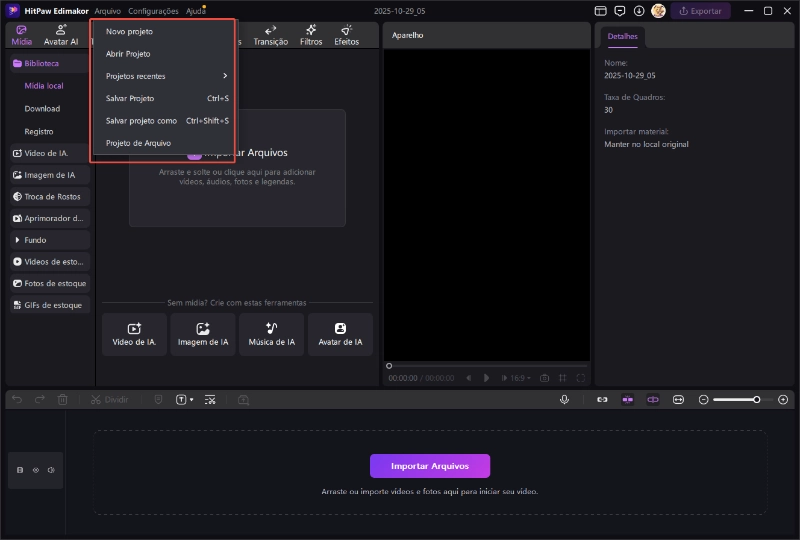The height and width of the screenshot is (540, 800).
Task: Mute the timeline track audio
Action: (x=51, y=469)
